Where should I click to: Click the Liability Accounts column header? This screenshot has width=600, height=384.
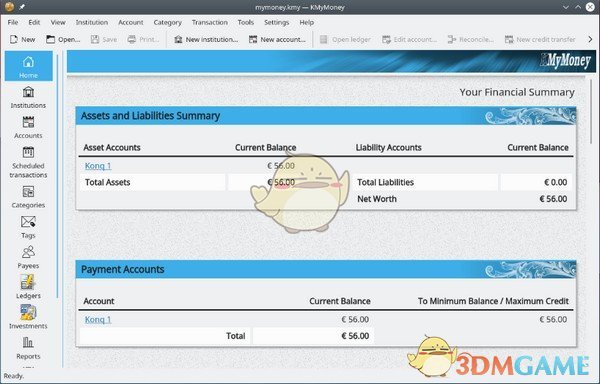tap(388, 148)
